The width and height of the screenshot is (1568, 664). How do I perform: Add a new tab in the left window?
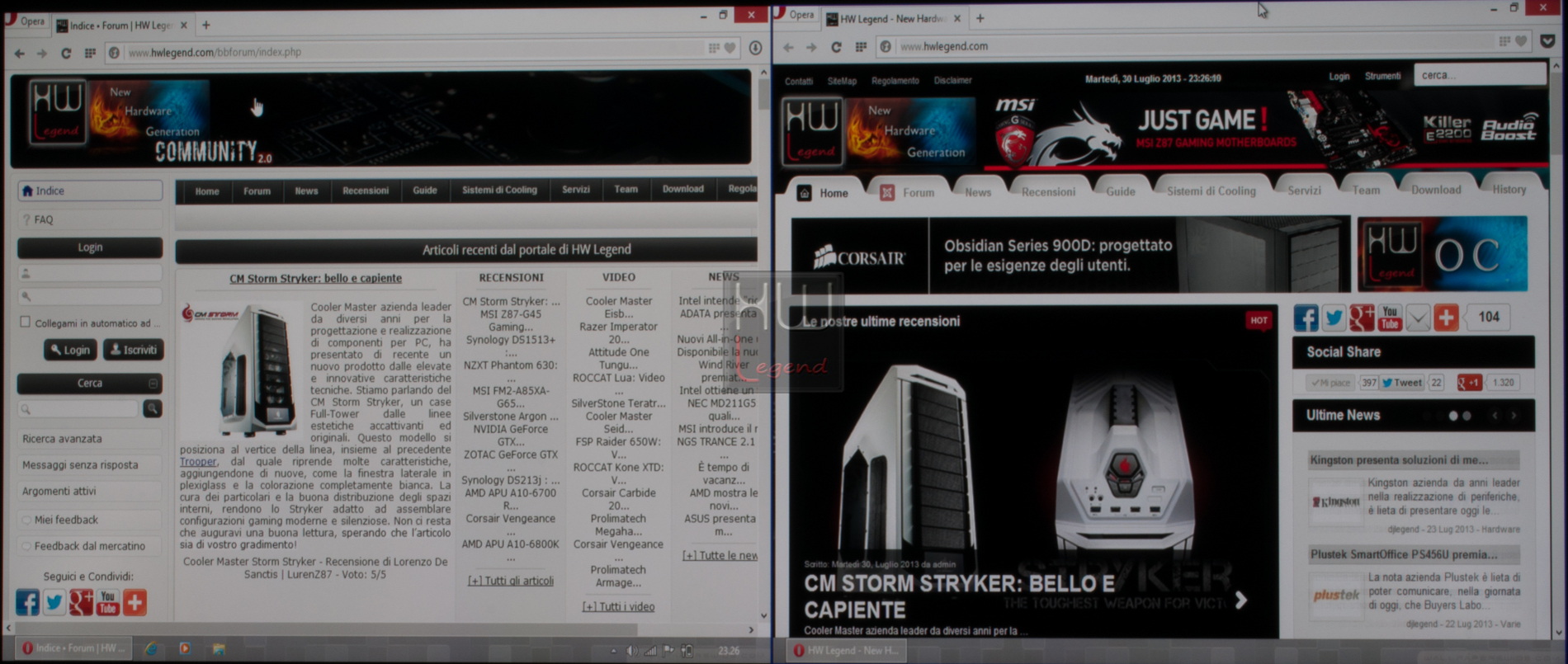206,25
